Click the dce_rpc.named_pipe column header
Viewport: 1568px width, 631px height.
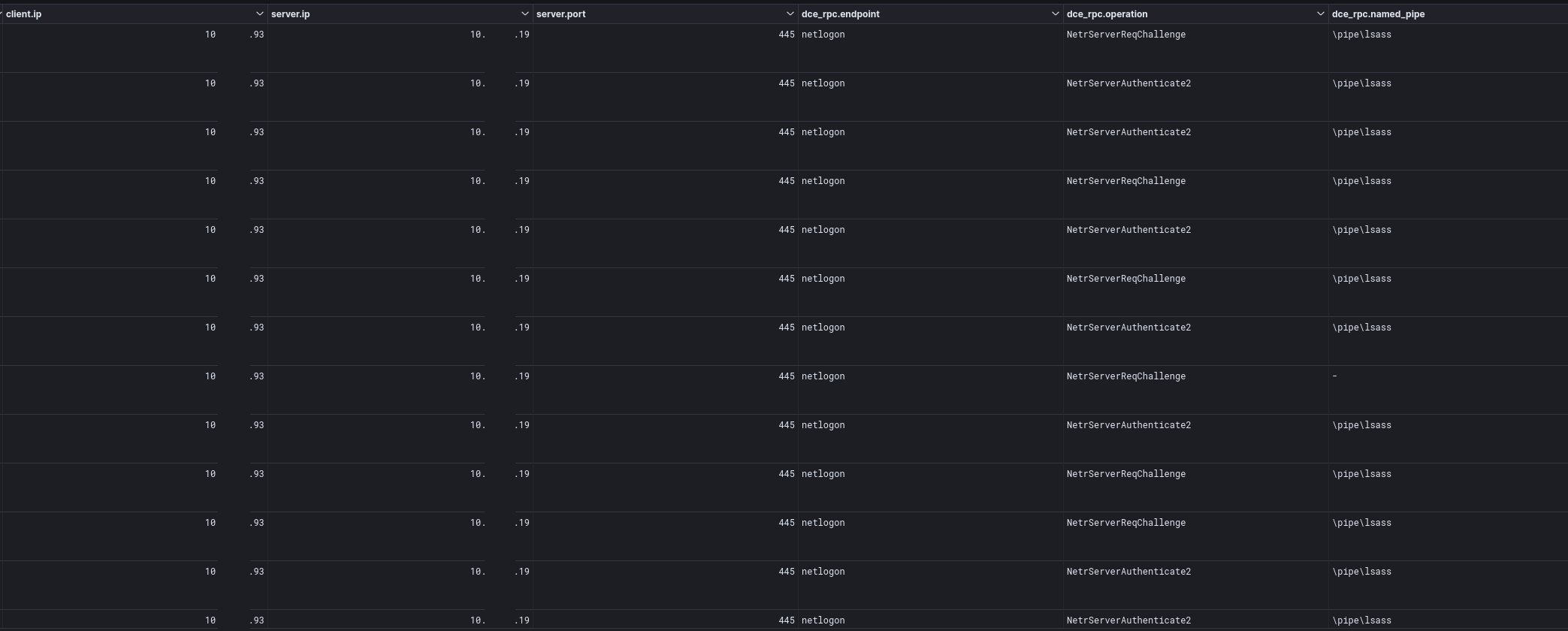(x=1378, y=14)
